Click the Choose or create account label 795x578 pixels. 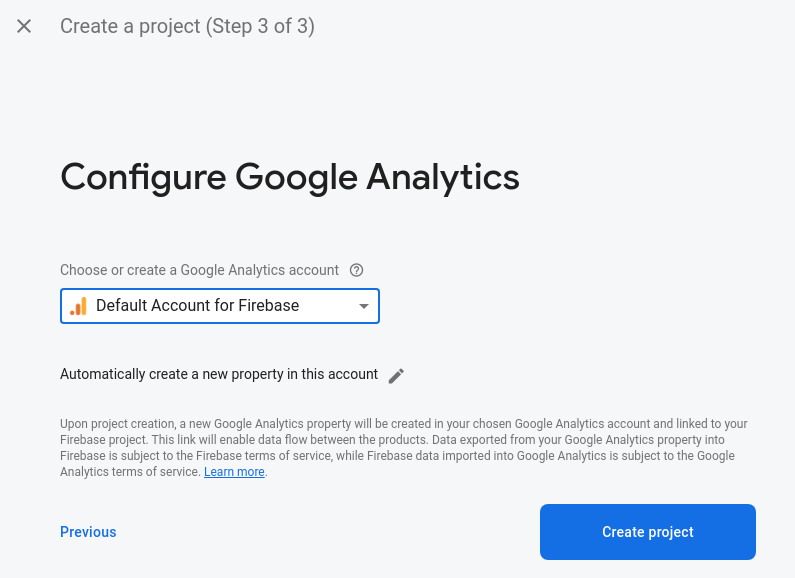pyautogui.click(x=199, y=270)
